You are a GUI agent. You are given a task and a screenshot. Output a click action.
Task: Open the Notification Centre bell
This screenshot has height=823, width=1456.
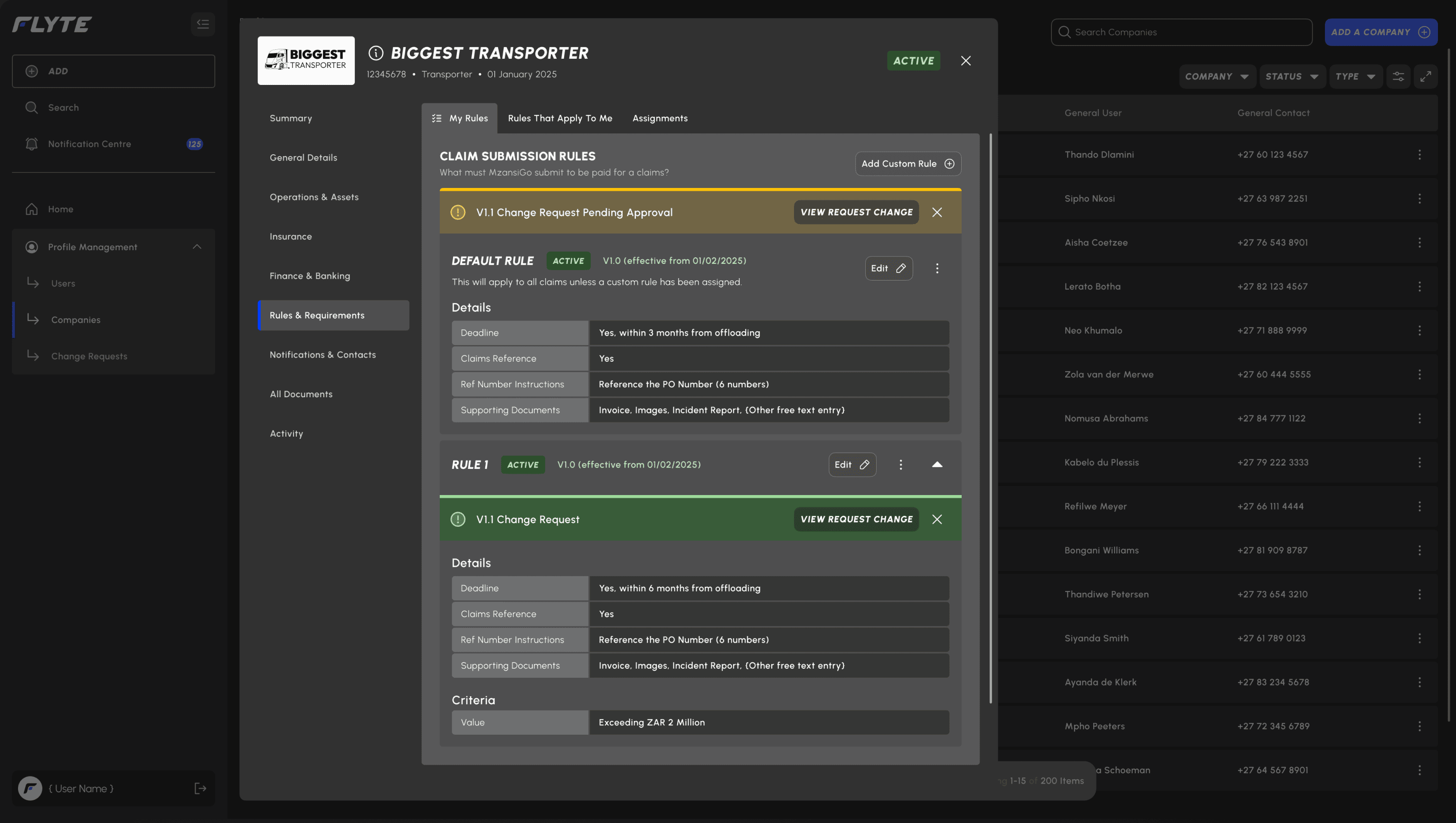32,143
